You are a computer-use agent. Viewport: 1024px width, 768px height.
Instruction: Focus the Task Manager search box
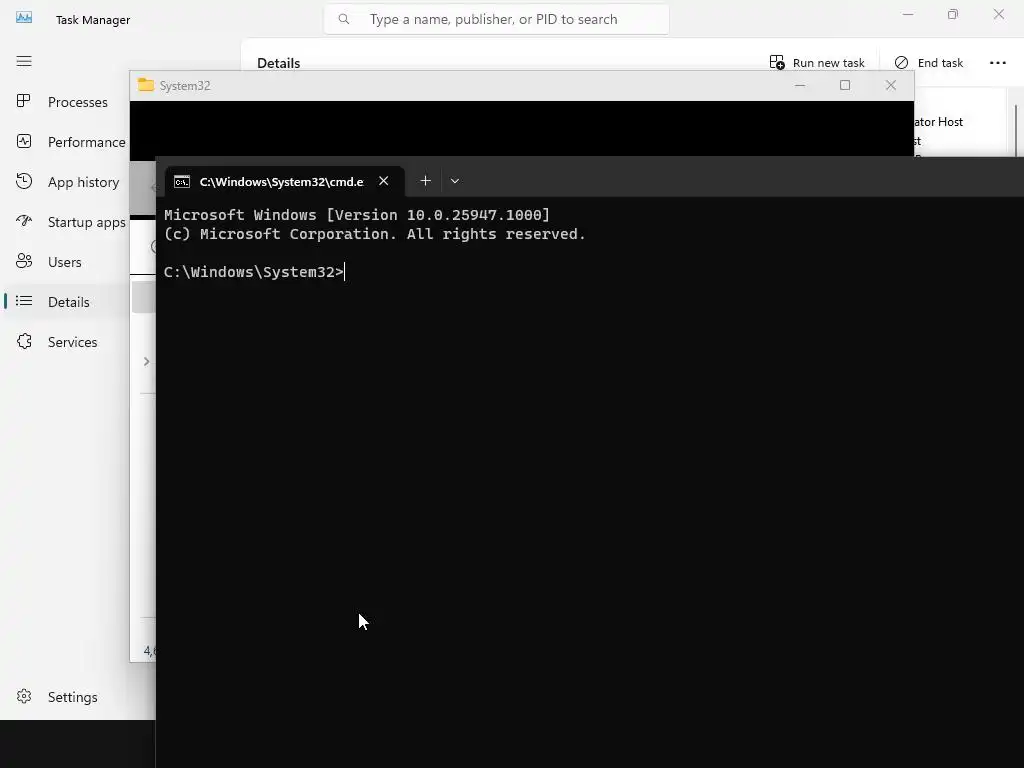click(496, 20)
